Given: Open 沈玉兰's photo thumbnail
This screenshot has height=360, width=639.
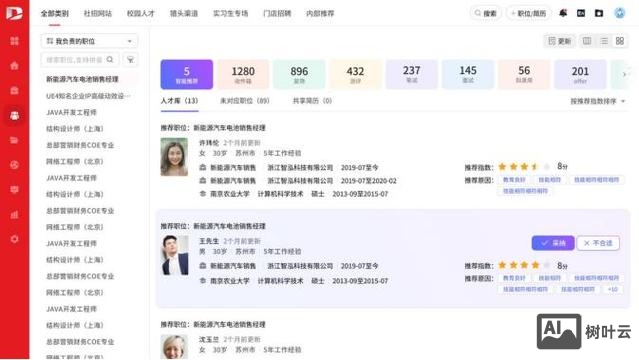Looking at the screenshot, I should tap(174, 347).
